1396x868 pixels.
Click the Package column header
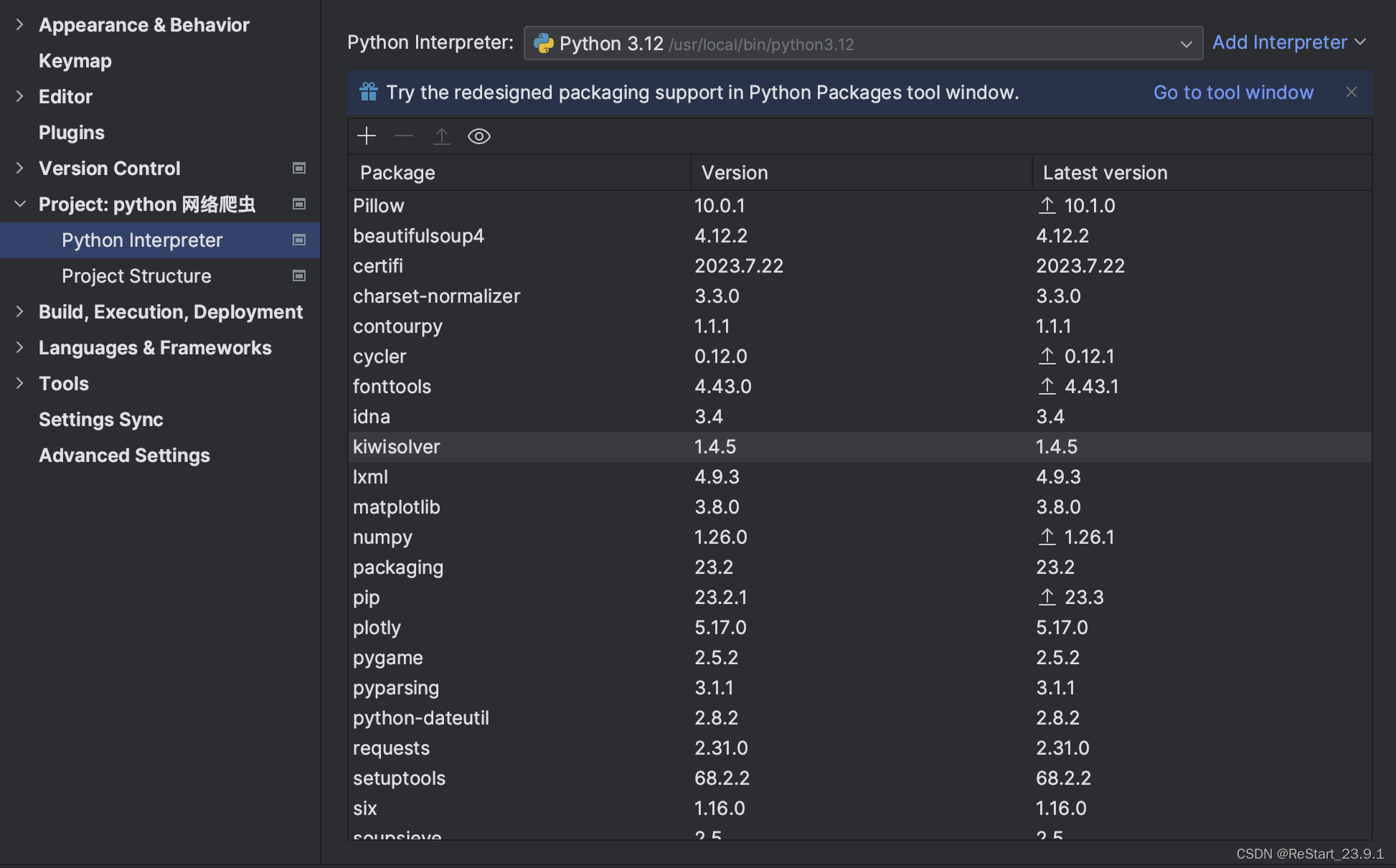tap(519, 172)
